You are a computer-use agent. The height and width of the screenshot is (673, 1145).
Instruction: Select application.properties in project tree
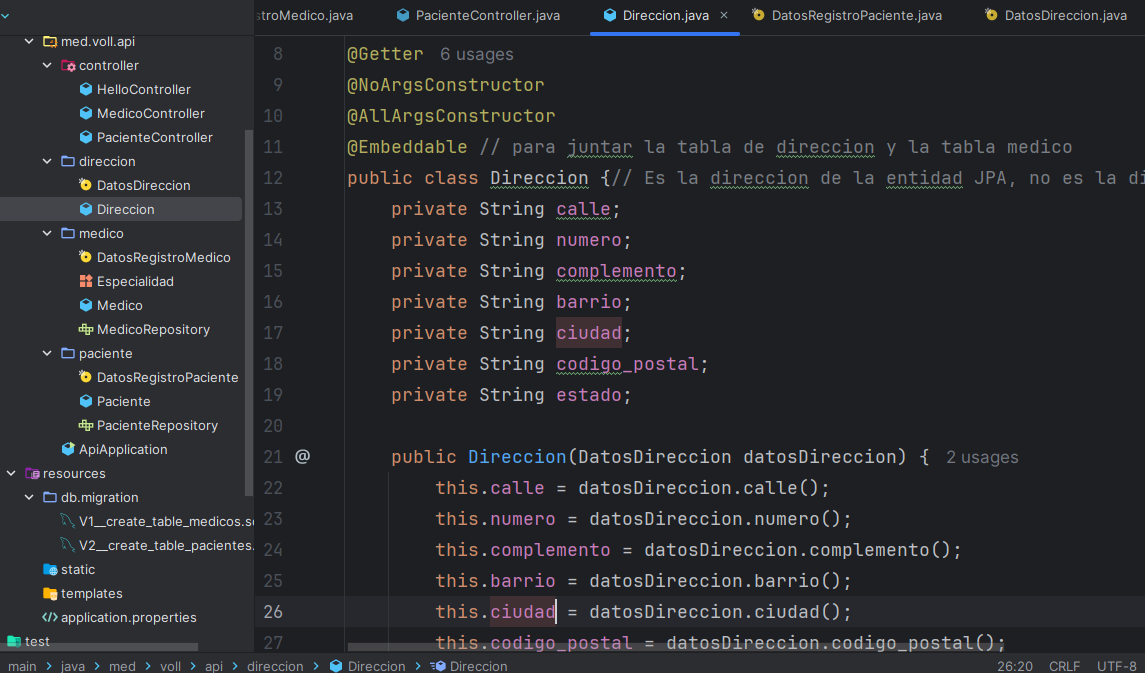(x=129, y=618)
